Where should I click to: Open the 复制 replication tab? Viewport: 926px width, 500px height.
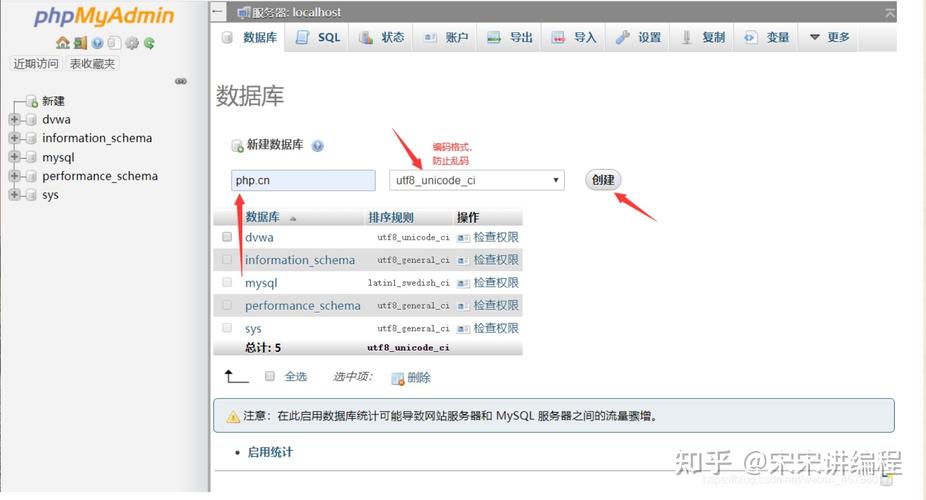(702, 37)
